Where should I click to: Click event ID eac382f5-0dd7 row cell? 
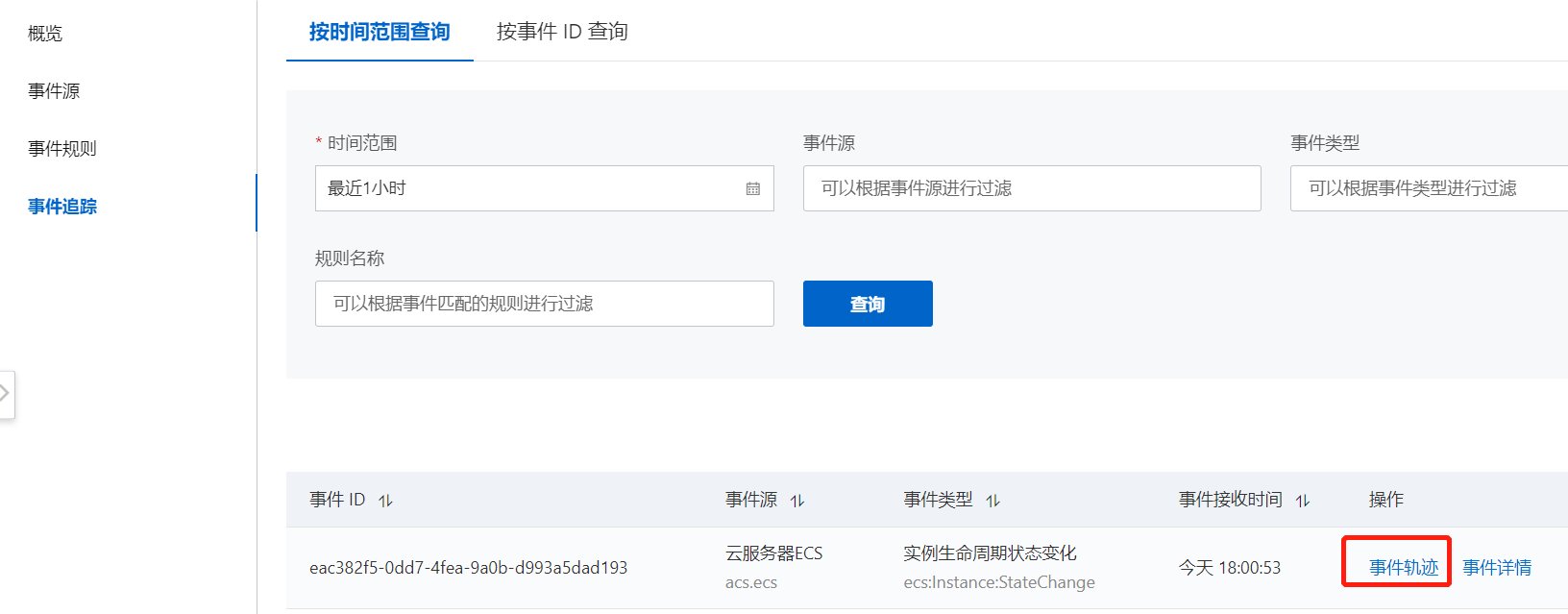pyautogui.click(x=468, y=568)
